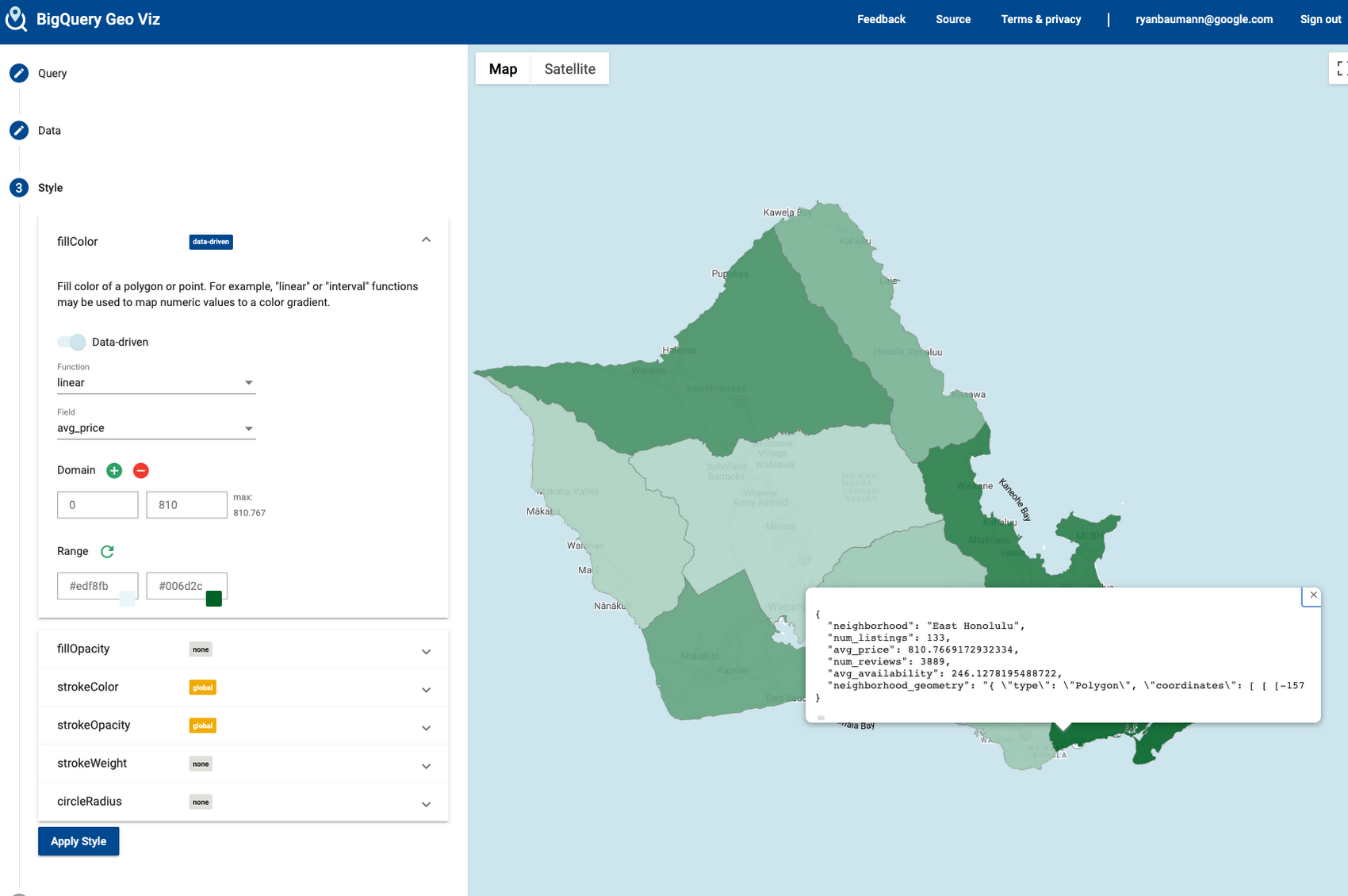Image resolution: width=1348 pixels, height=896 pixels.
Task: Toggle the Data-driven switch
Action: pyautogui.click(x=71, y=342)
